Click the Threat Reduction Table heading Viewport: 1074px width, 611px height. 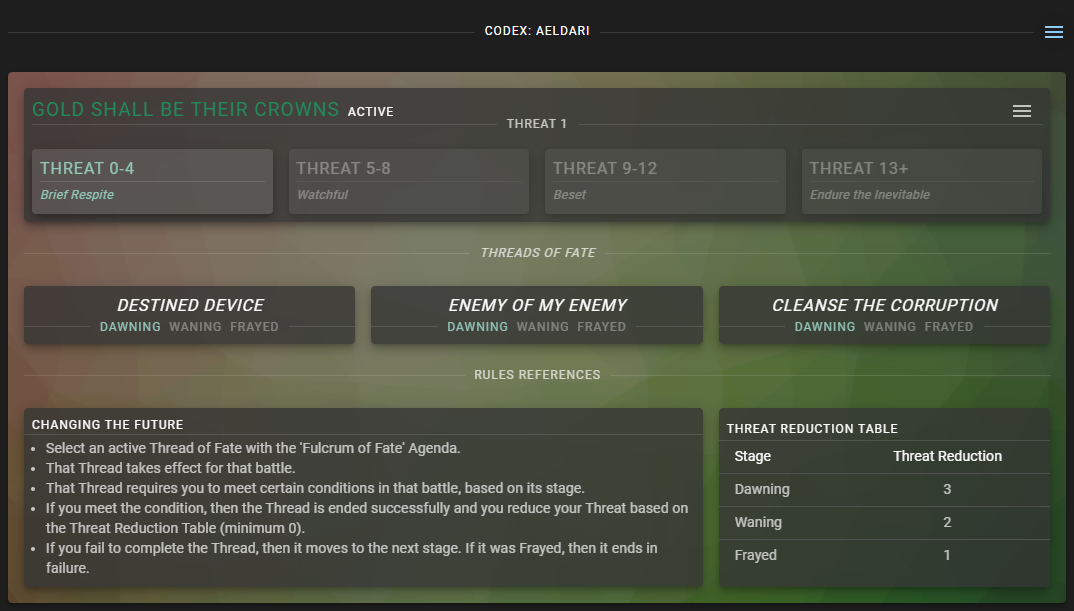tap(812, 429)
